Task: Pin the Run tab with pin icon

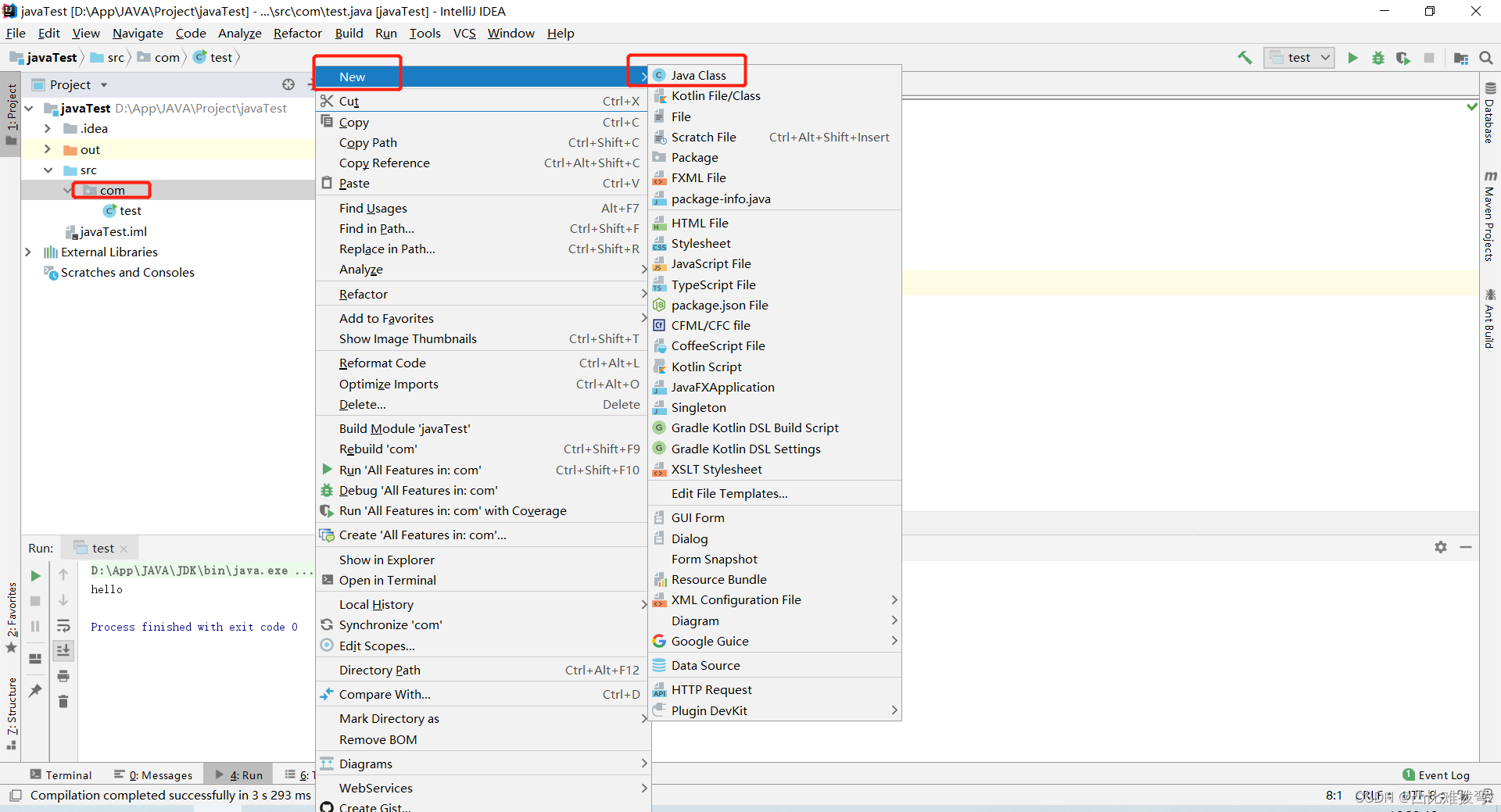Action: coord(35,691)
